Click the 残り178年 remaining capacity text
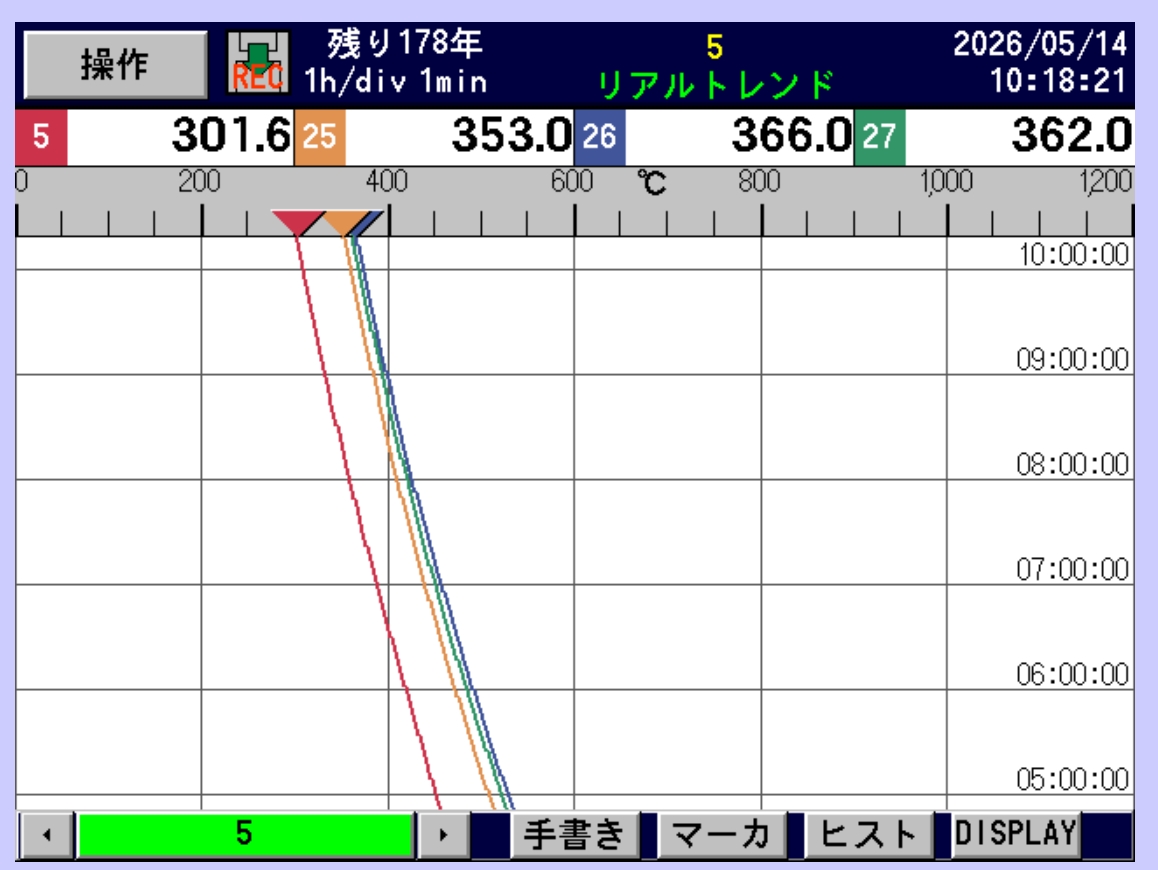The height and width of the screenshot is (870, 1158). point(405,44)
